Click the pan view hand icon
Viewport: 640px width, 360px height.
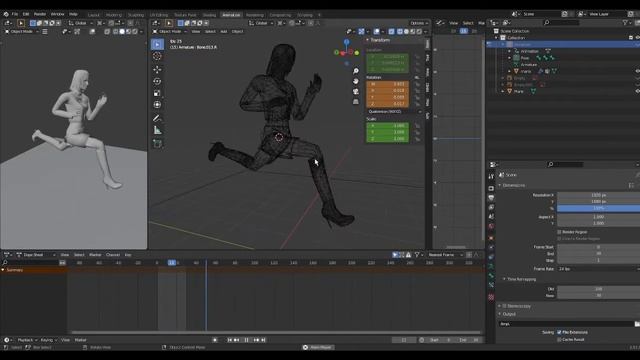tap(356, 81)
